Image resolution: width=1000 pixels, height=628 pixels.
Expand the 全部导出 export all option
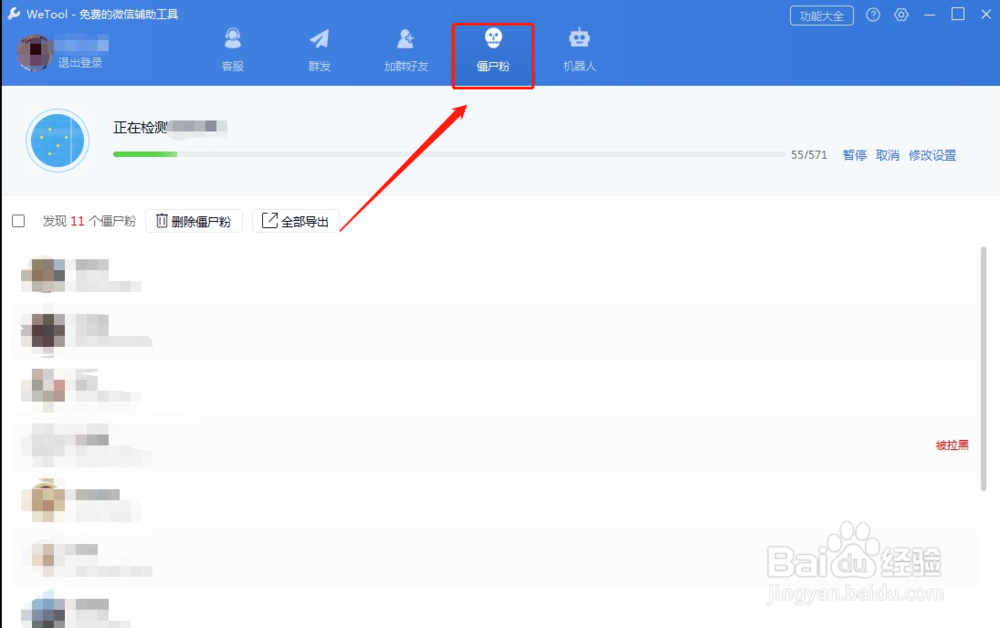coord(296,220)
